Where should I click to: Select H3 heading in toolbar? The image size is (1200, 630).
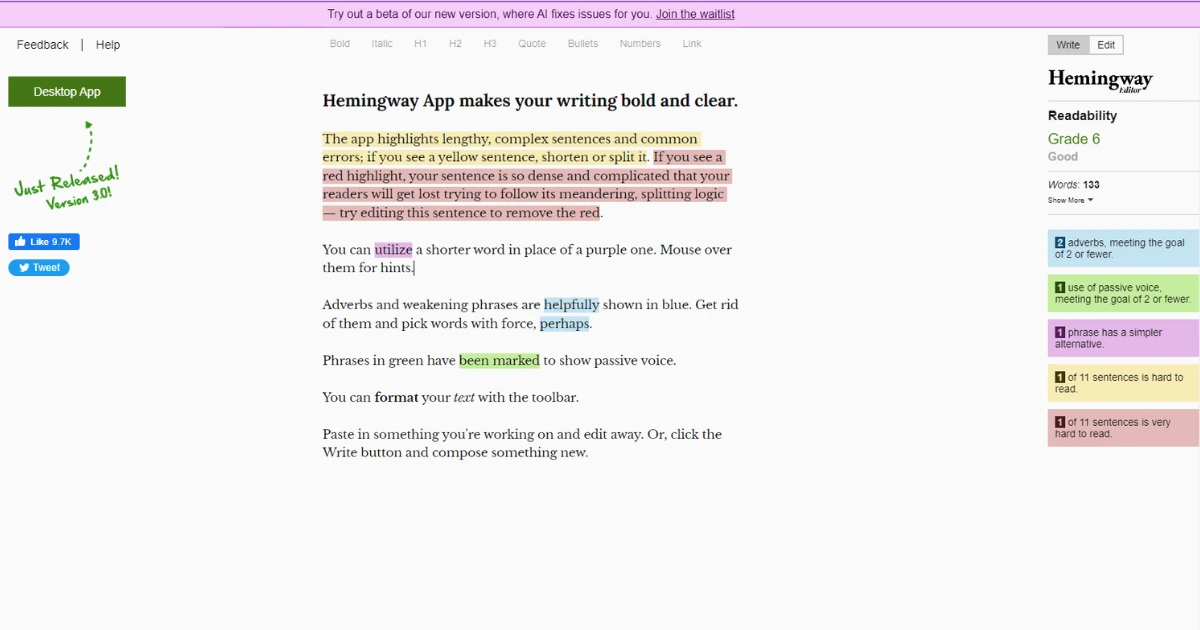tap(490, 44)
